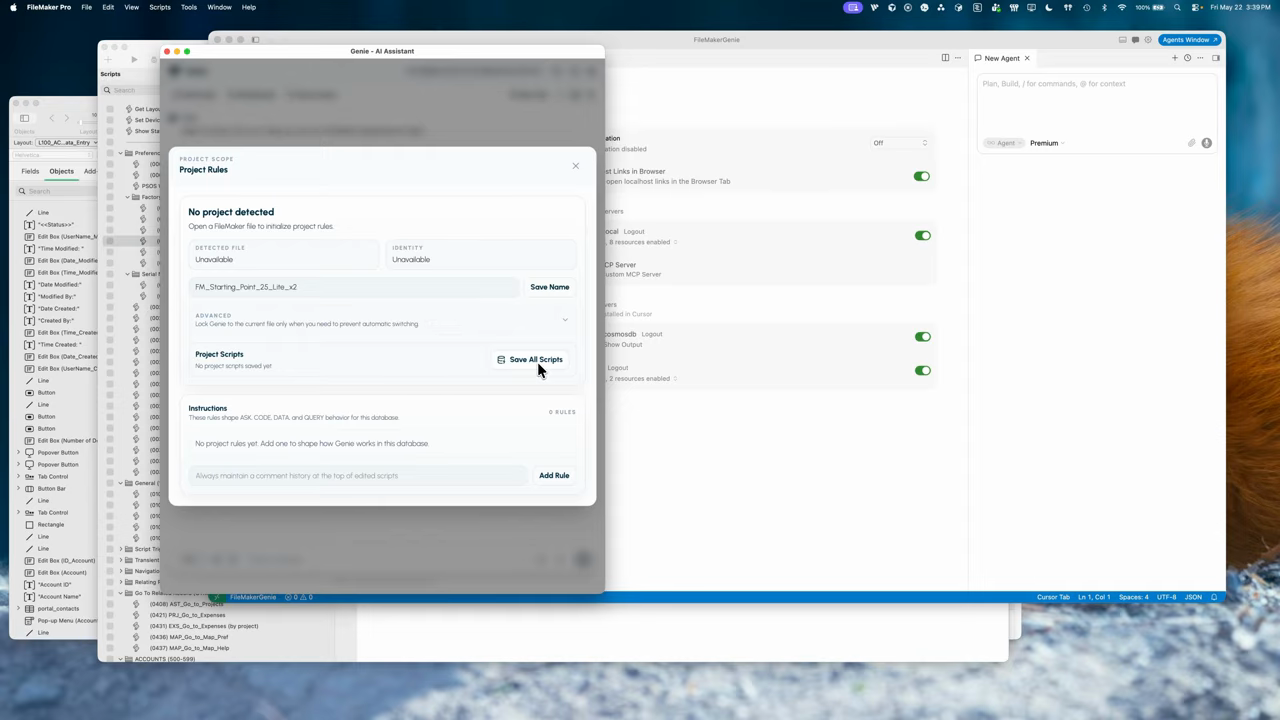Open the Off dropdown in Cursor settings
The height and width of the screenshot is (720, 1280).
(x=900, y=143)
